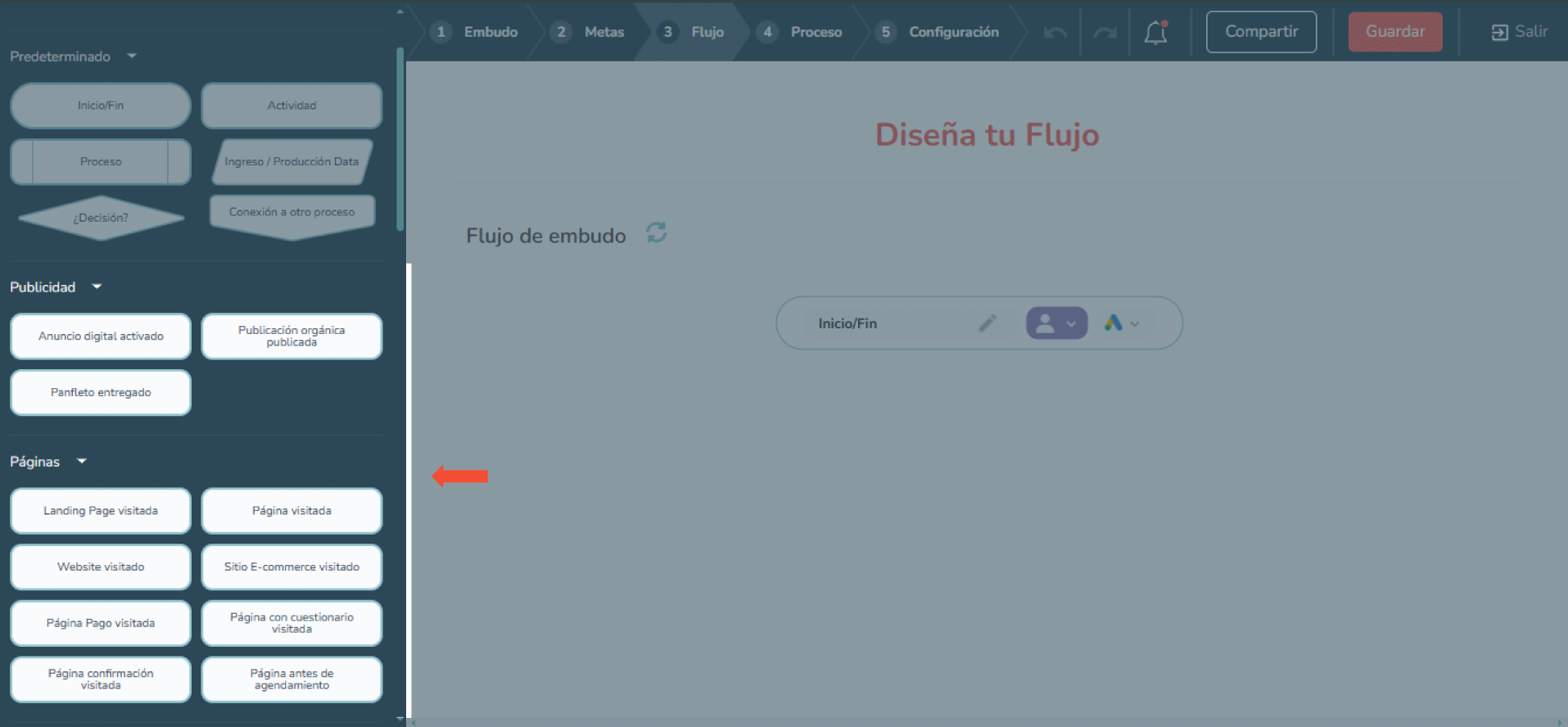Go to step 4 Proceso
The height and width of the screenshot is (727, 1568).
point(799,32)
